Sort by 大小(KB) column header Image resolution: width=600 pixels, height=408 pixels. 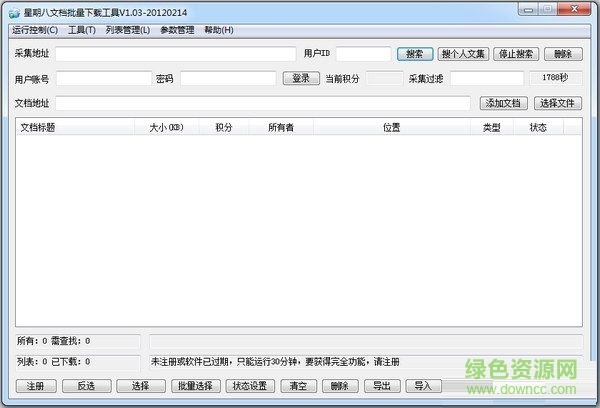pos(167,127)
